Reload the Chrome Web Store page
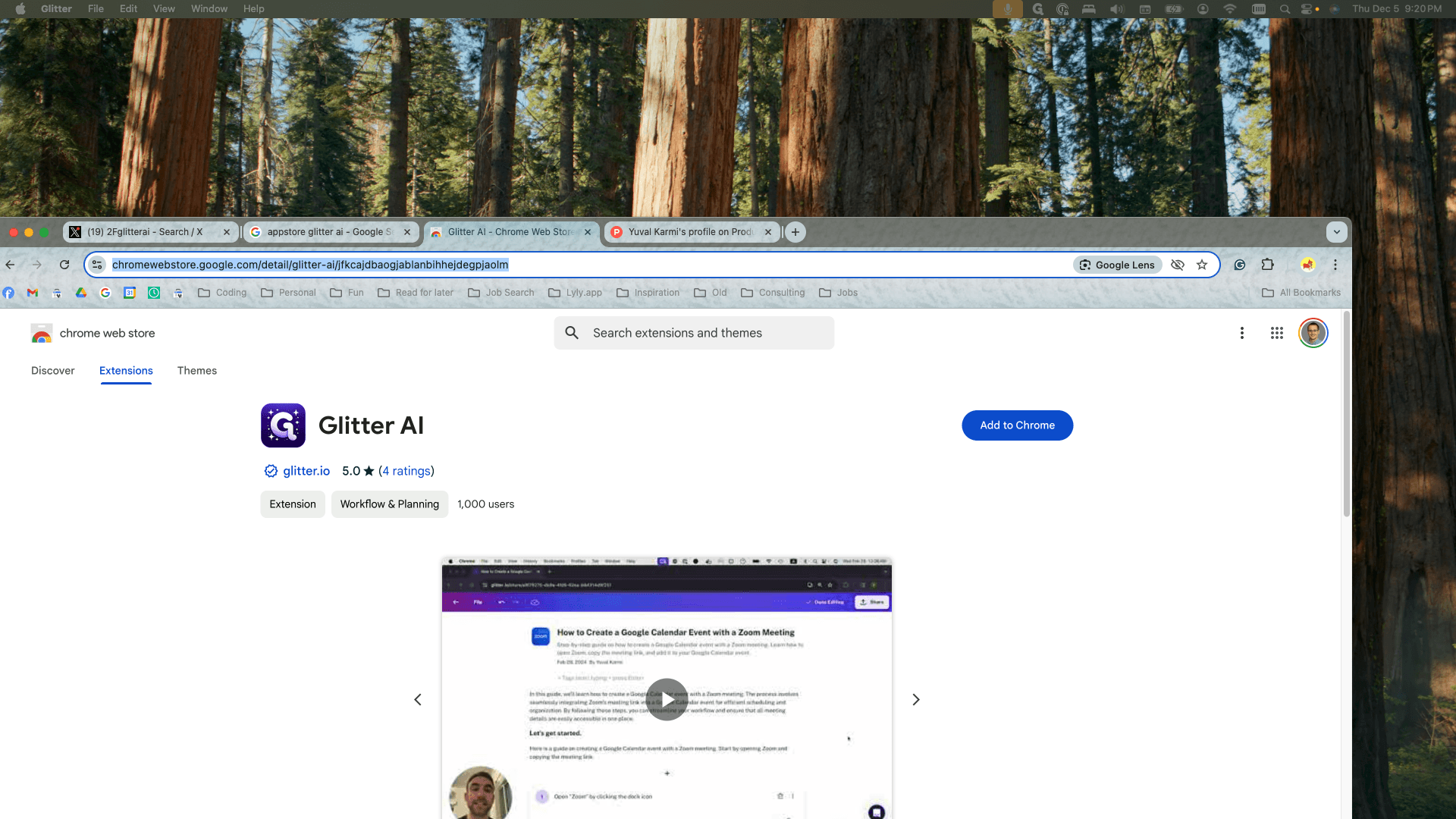This screenshot has height=819, width=1456. pos(64,265)
